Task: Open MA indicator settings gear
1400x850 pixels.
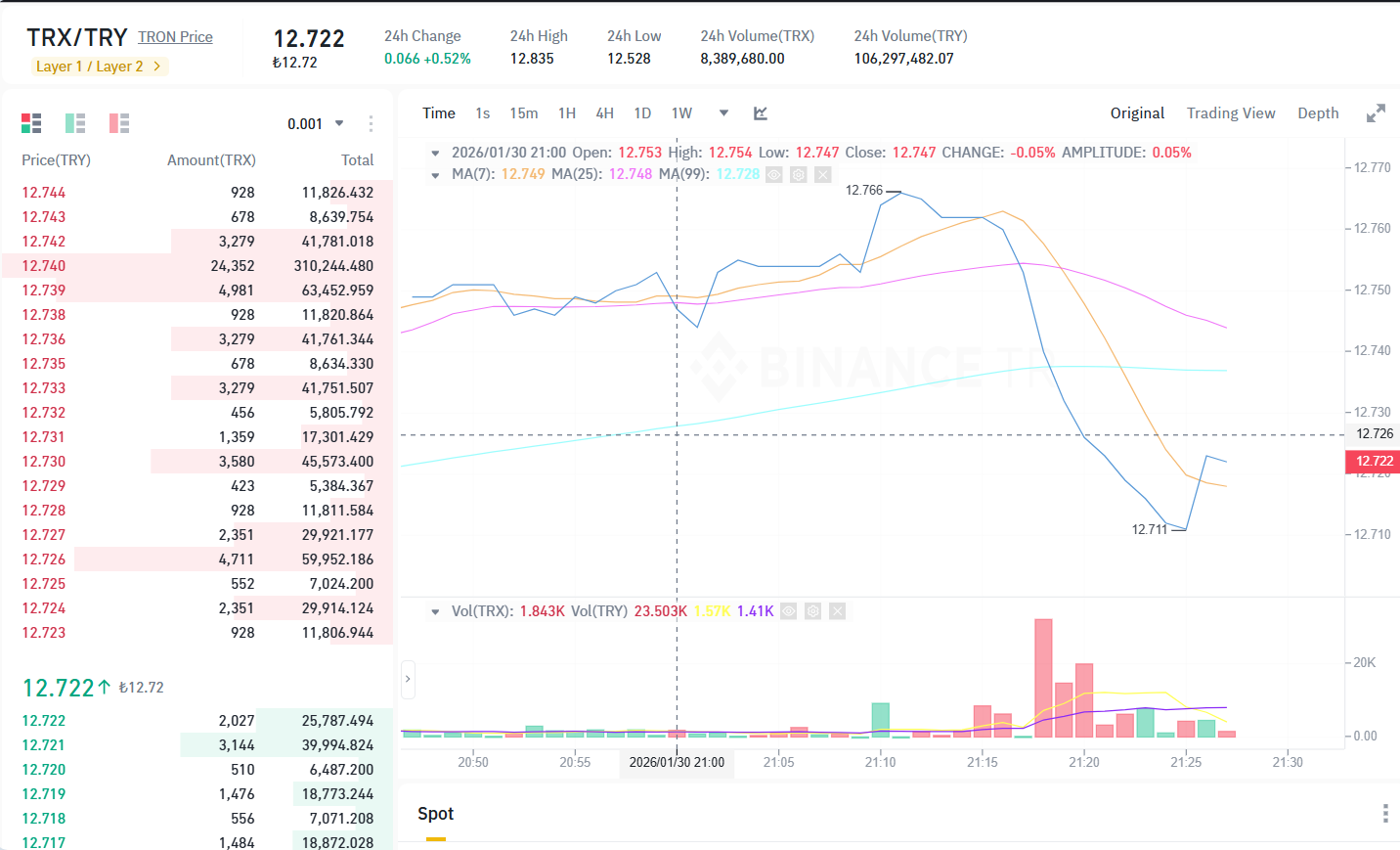Action: 799,174
